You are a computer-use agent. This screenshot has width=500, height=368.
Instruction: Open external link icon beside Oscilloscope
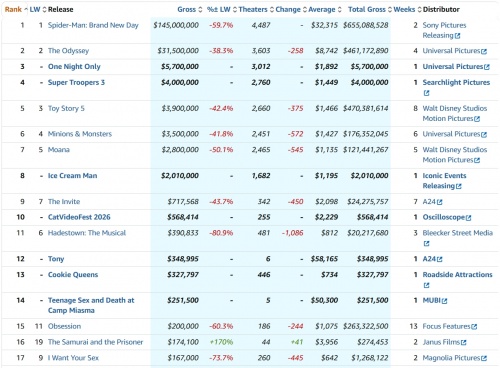point(469,218)
